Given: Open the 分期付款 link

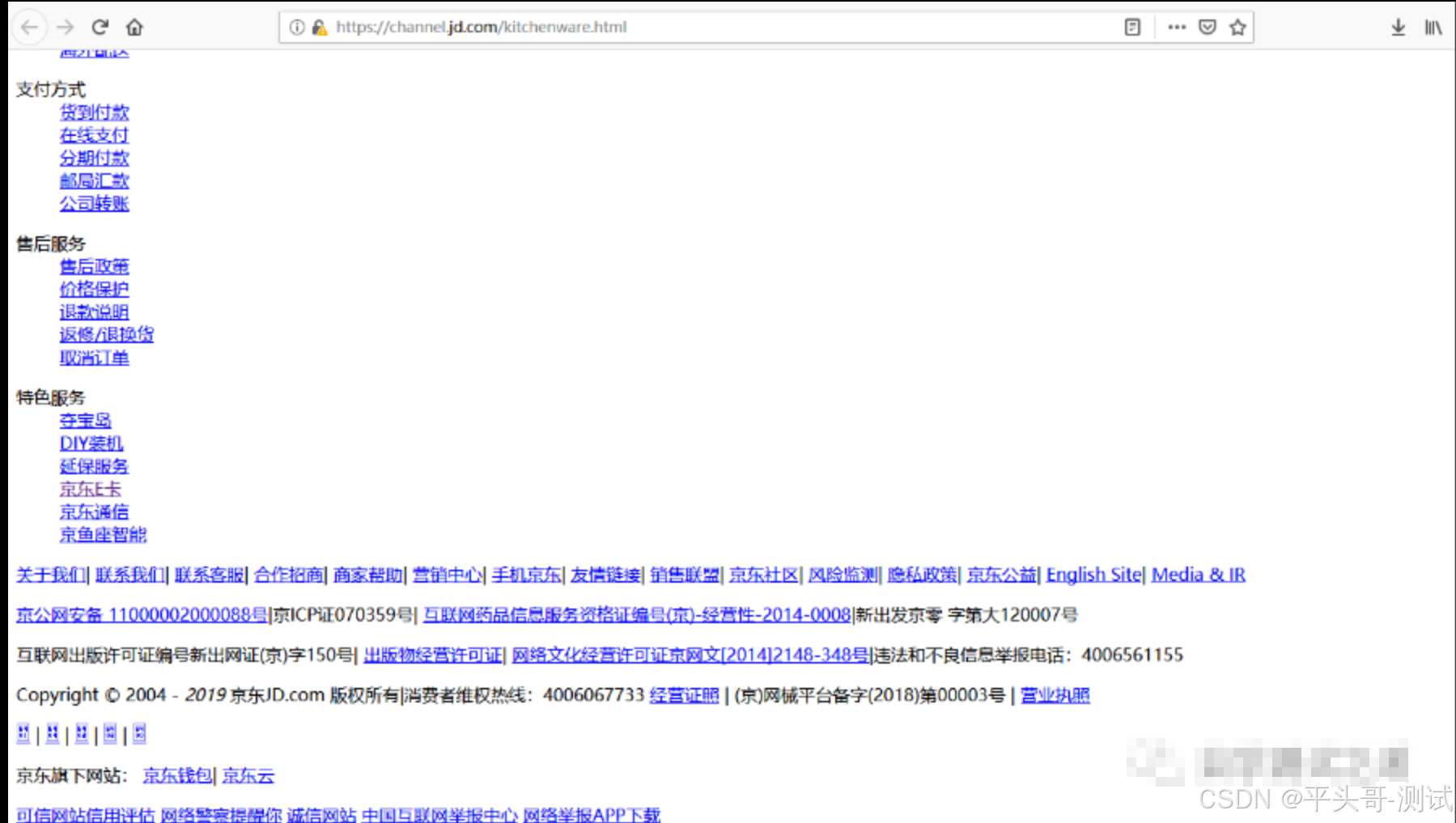Looking at the screenshot, I should coord(94,158).
